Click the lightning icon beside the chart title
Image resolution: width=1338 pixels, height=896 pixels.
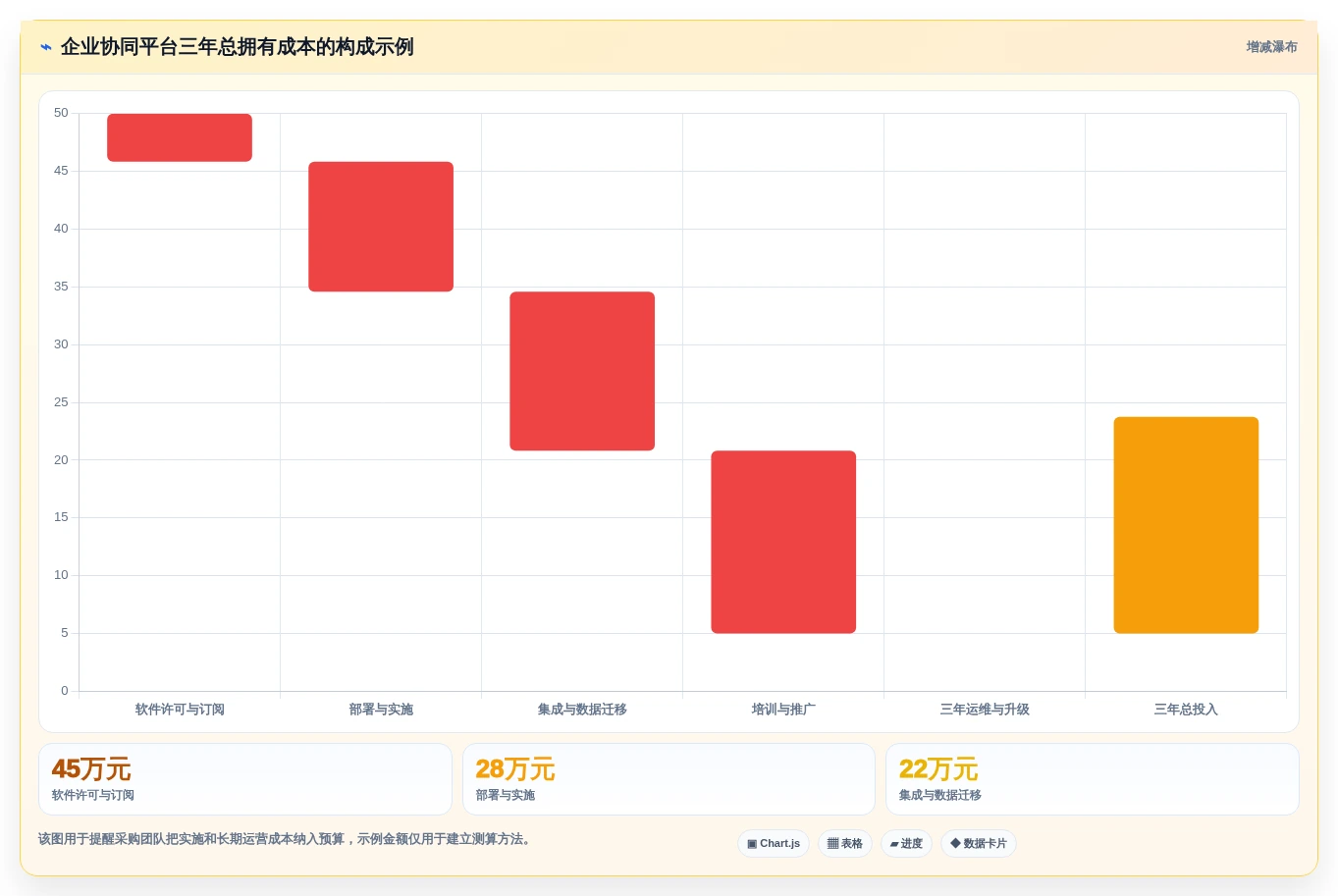click(46, 47)
